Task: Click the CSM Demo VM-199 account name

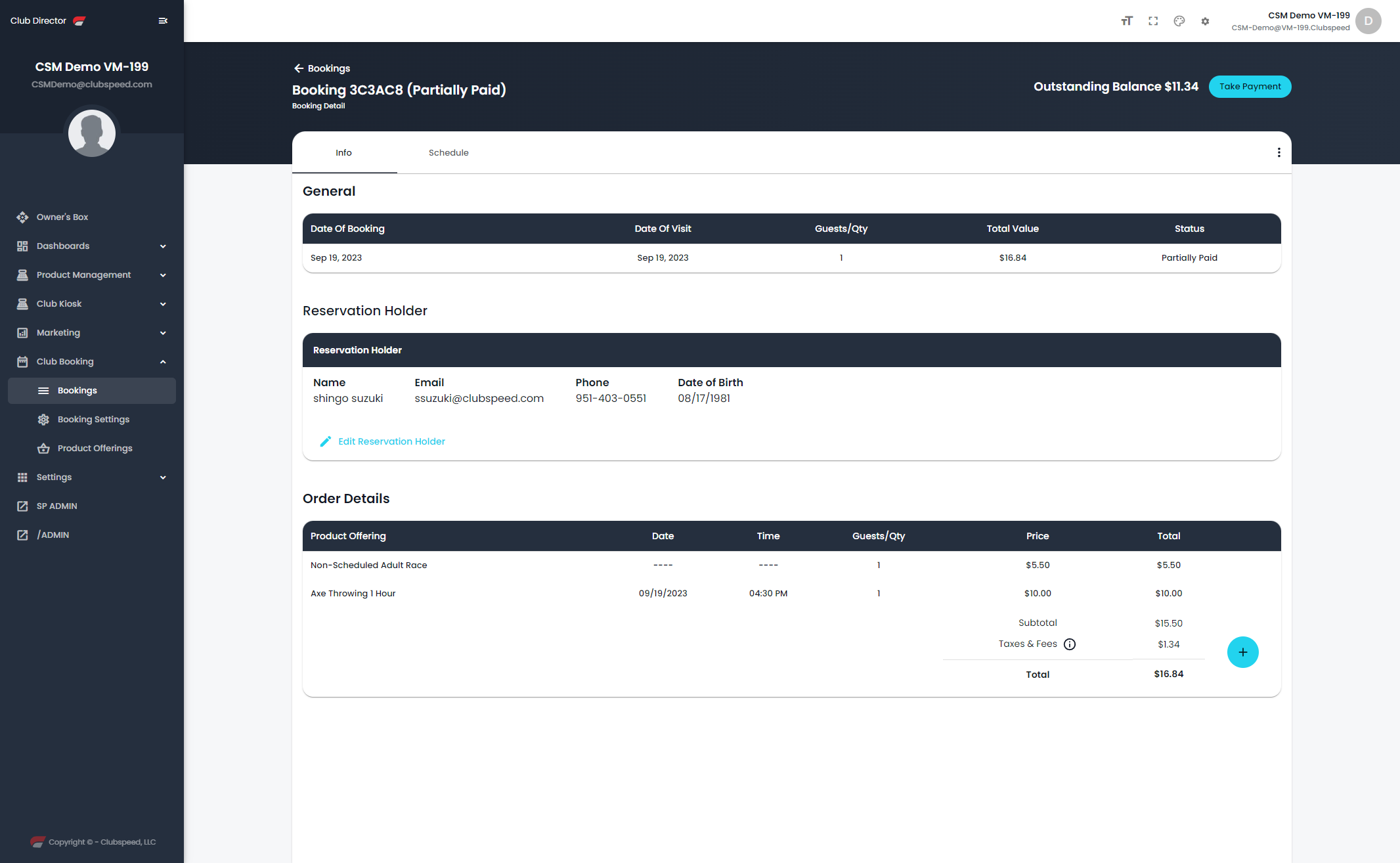Action: click(x=1309, y=15)
